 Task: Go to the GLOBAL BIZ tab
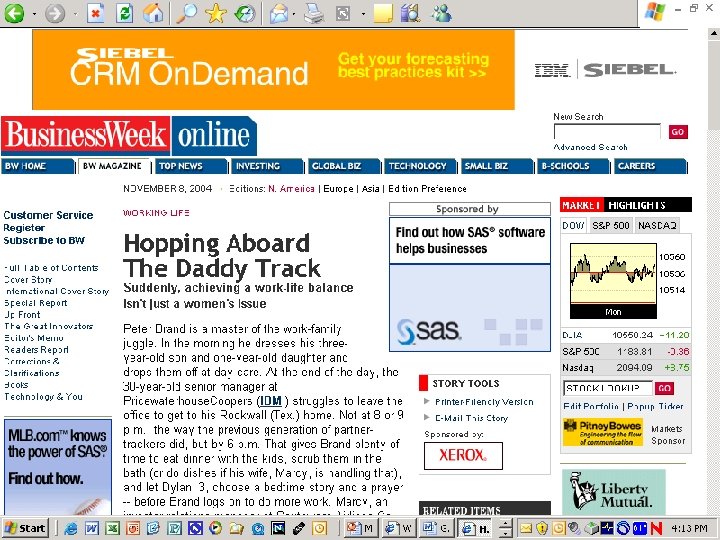pos(344,166)
